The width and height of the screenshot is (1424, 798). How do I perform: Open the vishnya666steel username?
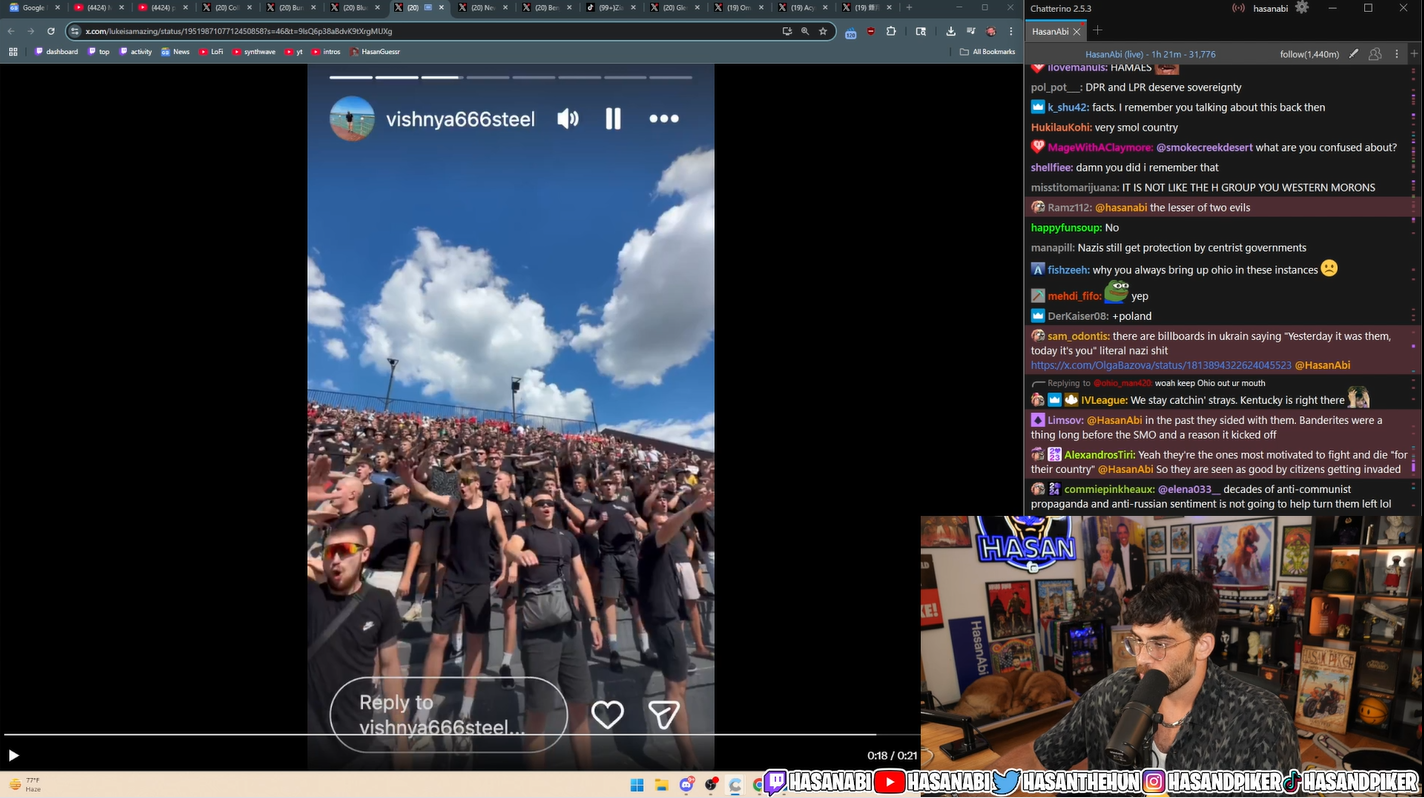click(x=460, y=119)
